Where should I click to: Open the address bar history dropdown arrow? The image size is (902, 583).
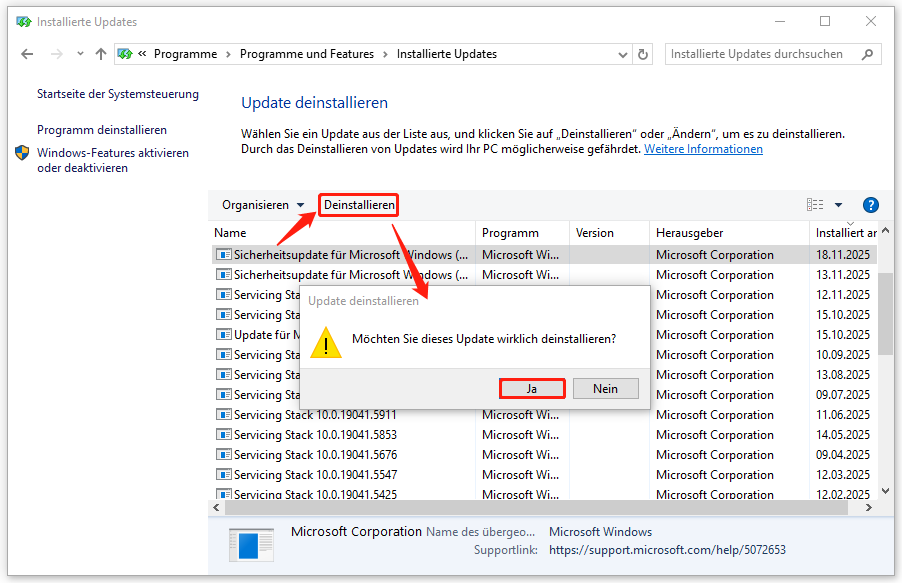(x=623, y=54)
